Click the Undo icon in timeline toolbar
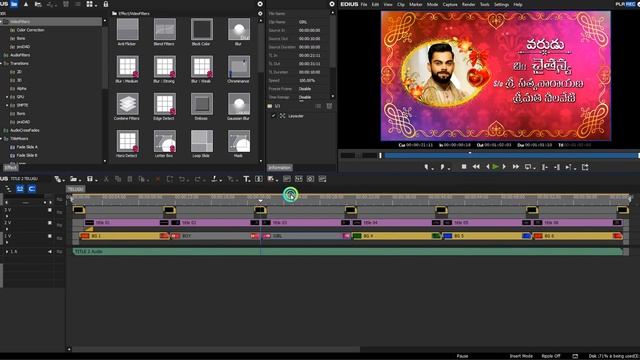Image resolution: width=640 pixels, height=360 pixels. (x=182, y=179)
